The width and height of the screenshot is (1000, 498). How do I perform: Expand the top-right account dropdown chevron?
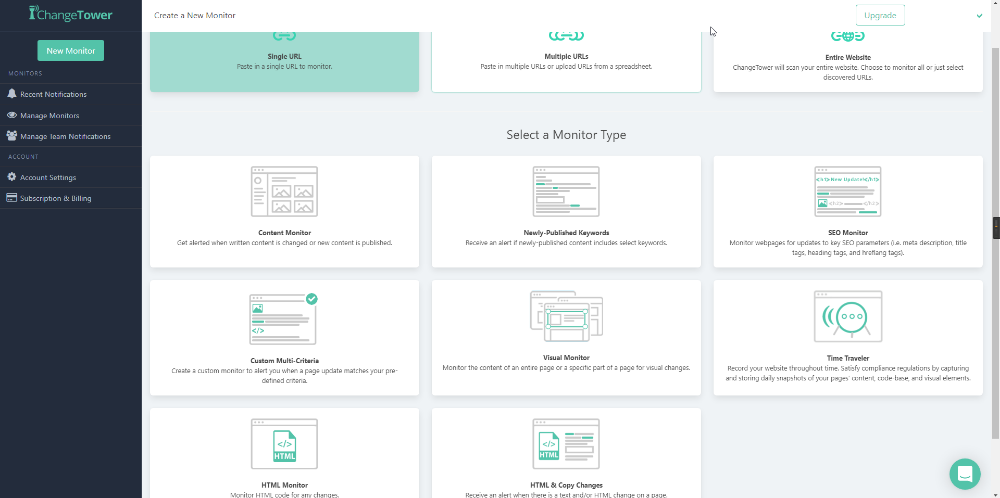tap(979, 16)
